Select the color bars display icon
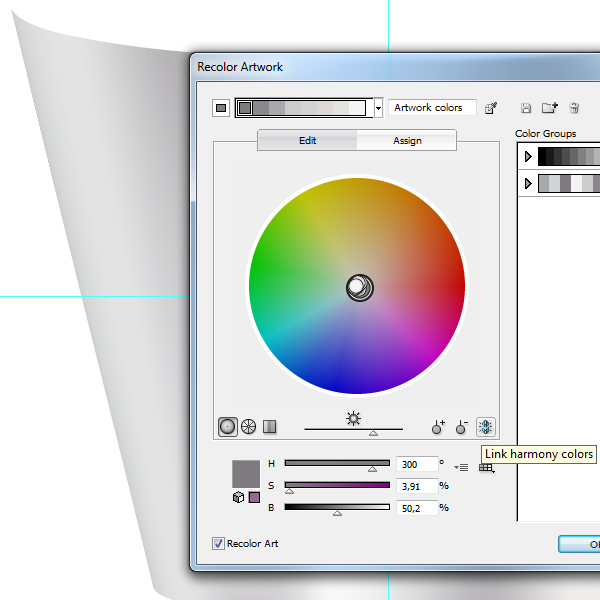 (270, 427)
